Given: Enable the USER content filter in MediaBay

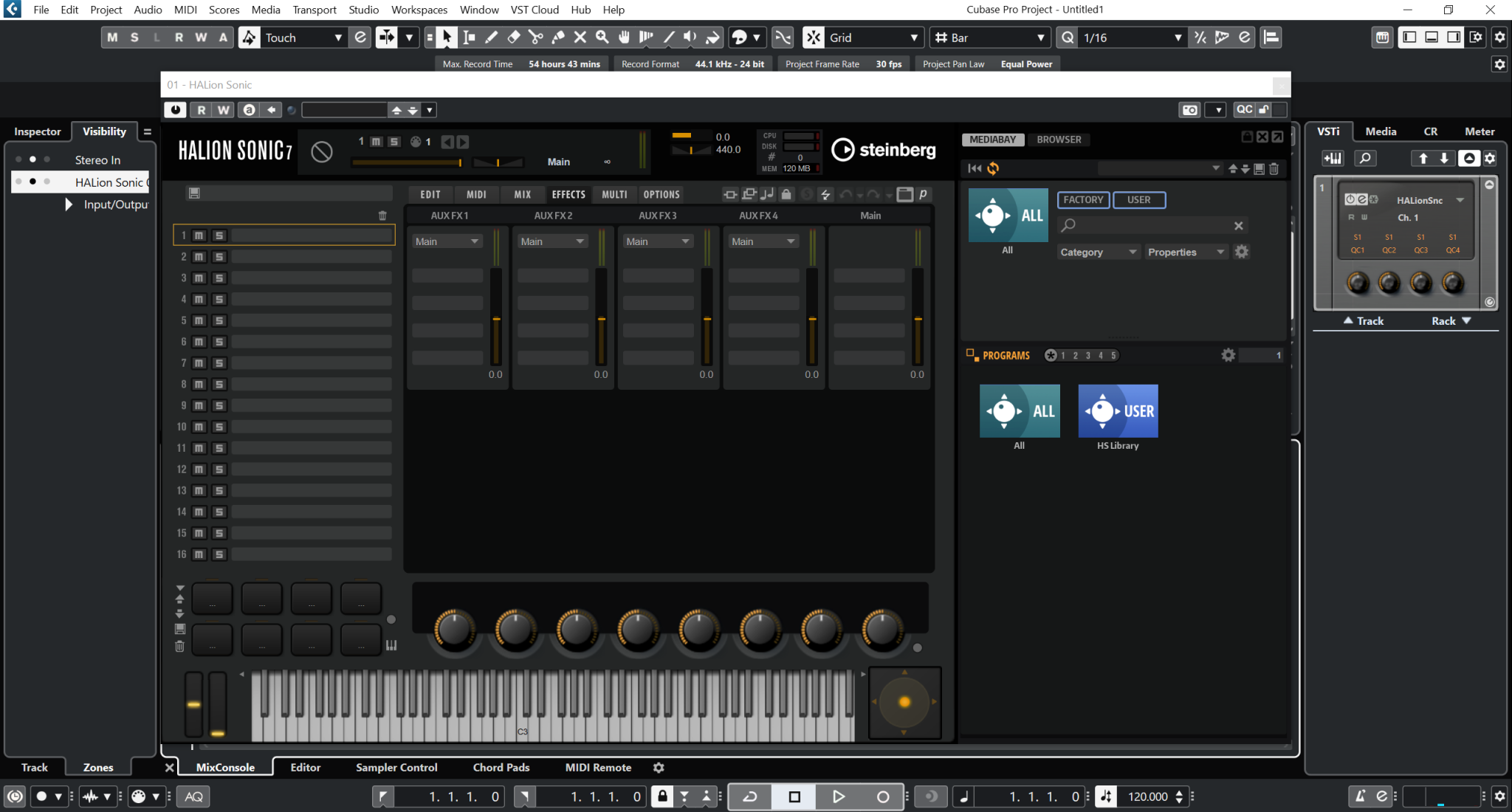Looking at the screenshot, I should [1138, 199].
